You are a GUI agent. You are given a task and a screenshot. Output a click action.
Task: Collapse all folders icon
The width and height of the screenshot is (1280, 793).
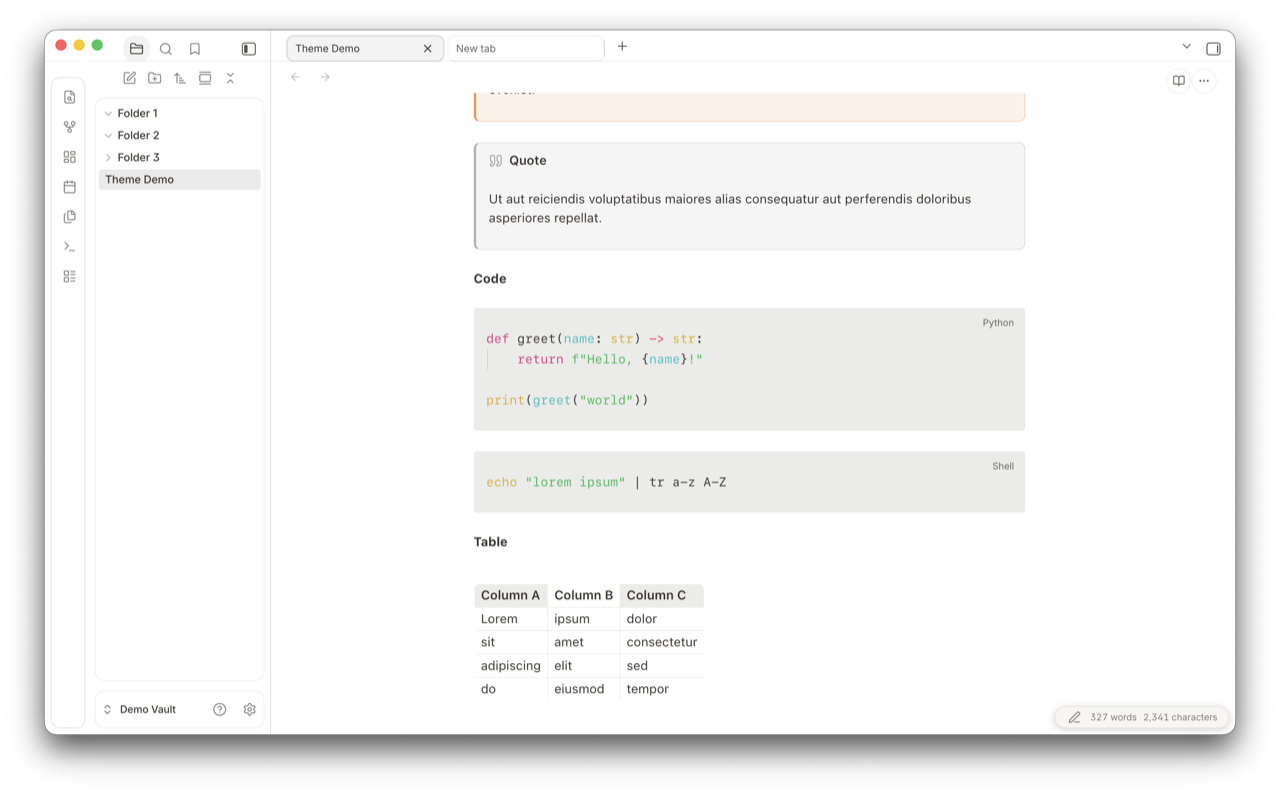[x=230, y=78]
